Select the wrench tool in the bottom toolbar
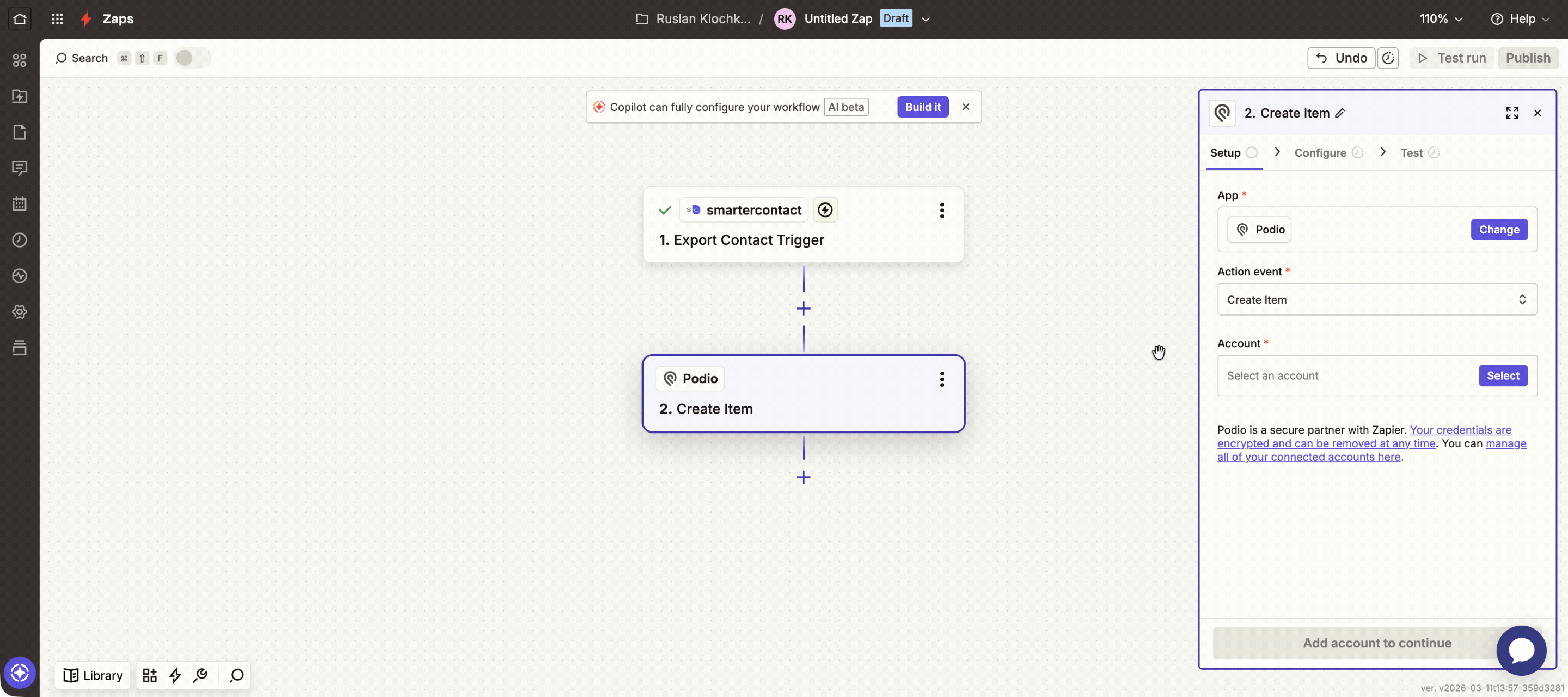The image size is (1568, 697). [x=201, y=675]
